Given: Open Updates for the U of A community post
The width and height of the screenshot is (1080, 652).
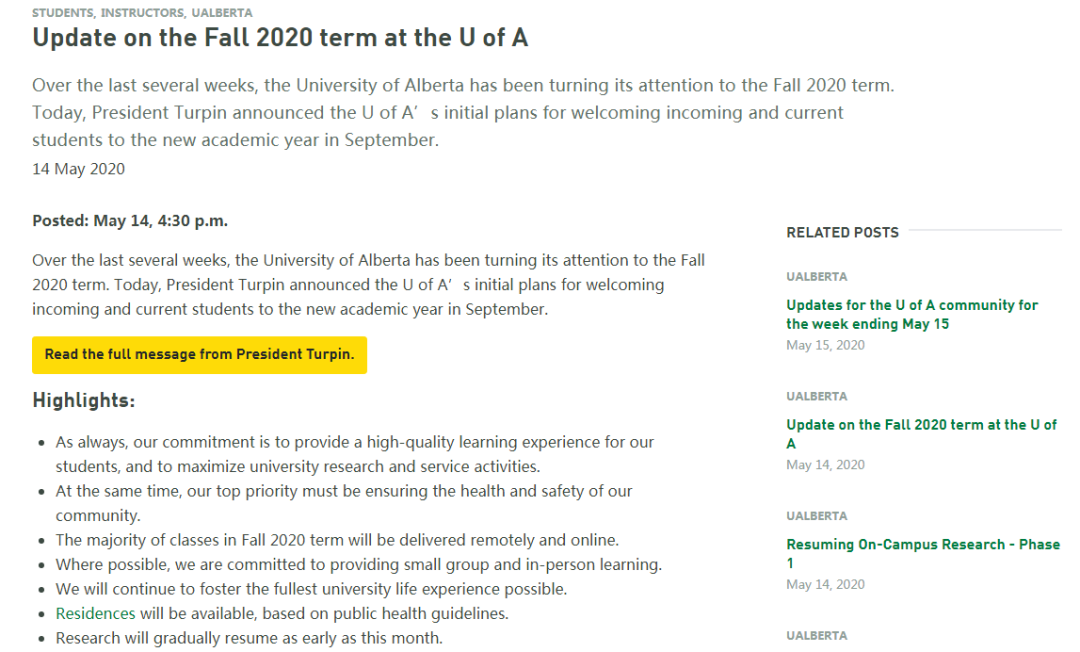Looking at the screenshot, I should pyautogui.click(x=911, y=314).
